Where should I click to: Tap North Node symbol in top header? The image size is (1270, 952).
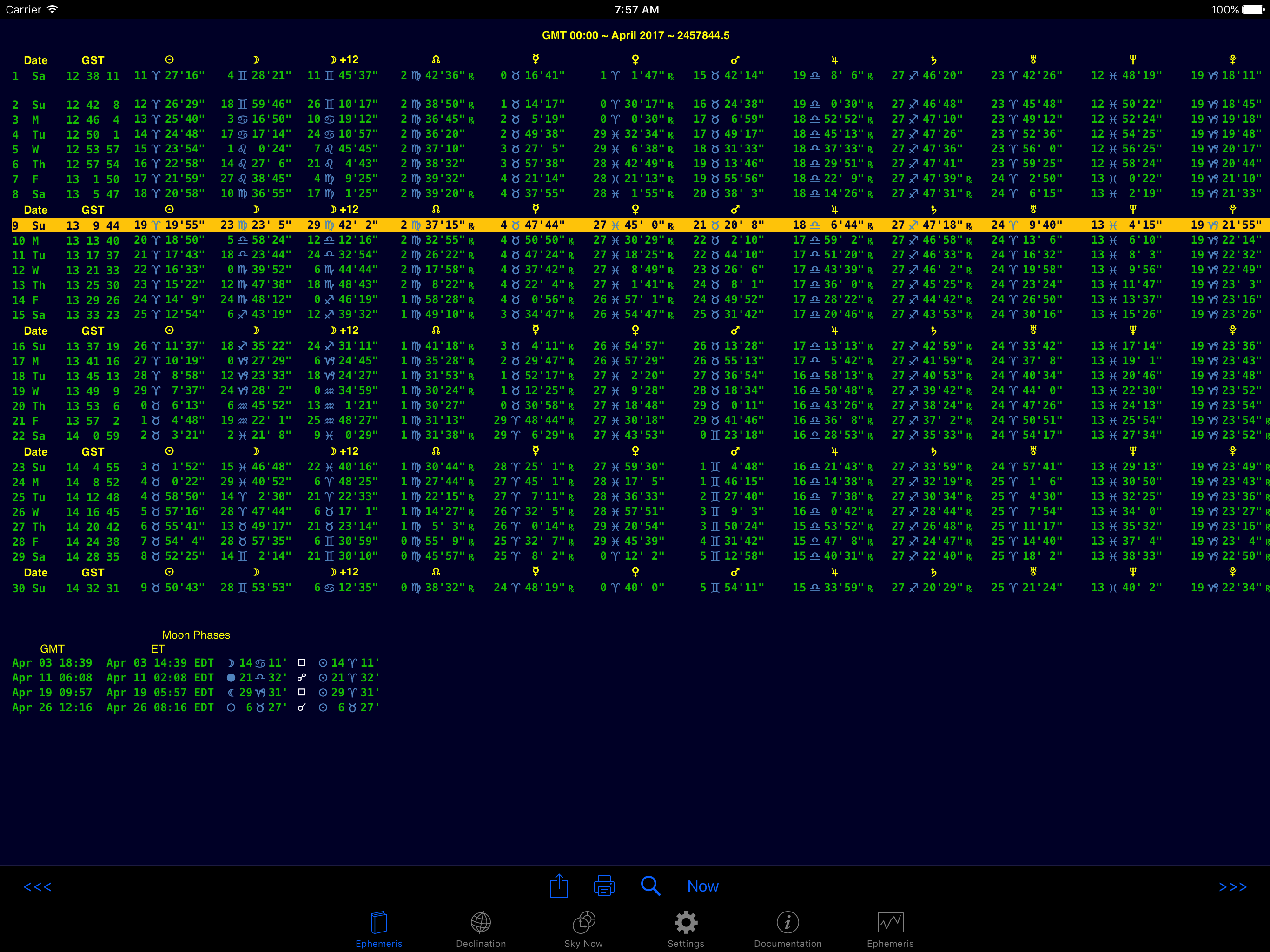[x=436, y=59]
